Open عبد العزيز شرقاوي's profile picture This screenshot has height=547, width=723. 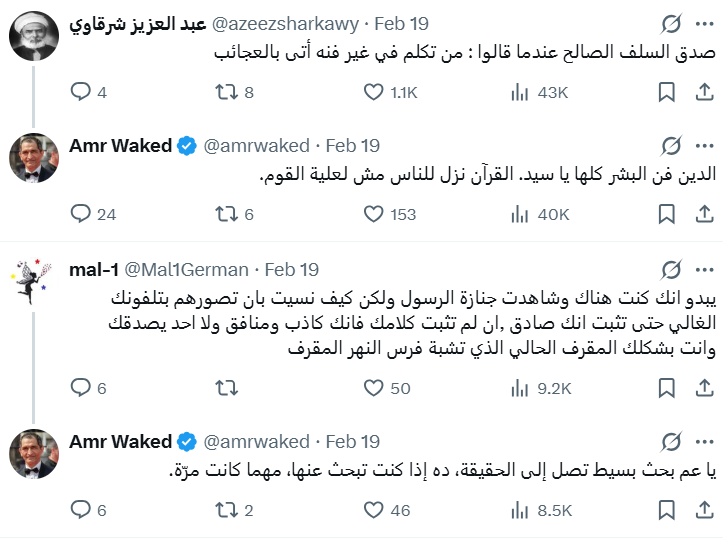(33, 38)
